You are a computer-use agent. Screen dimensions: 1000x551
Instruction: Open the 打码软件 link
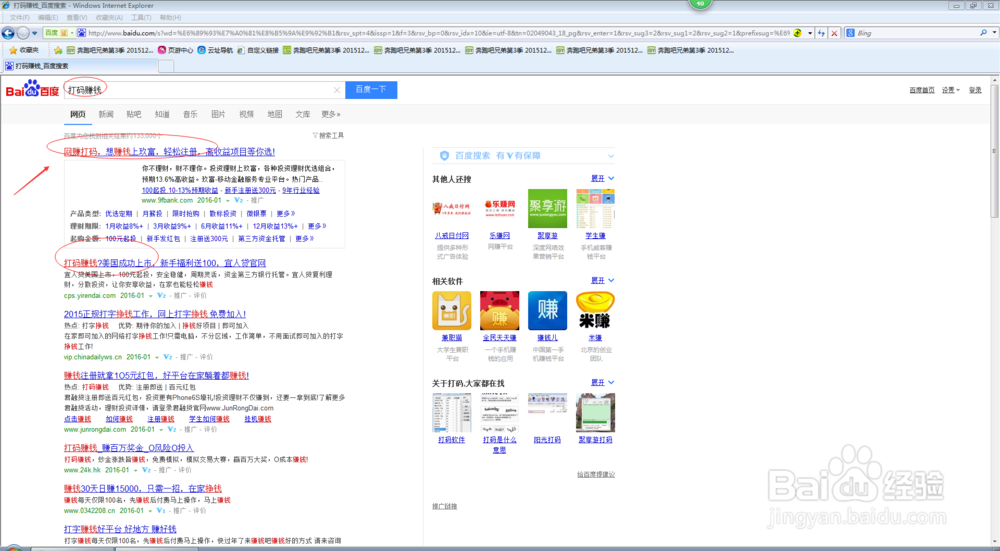(x=452, y=440)
